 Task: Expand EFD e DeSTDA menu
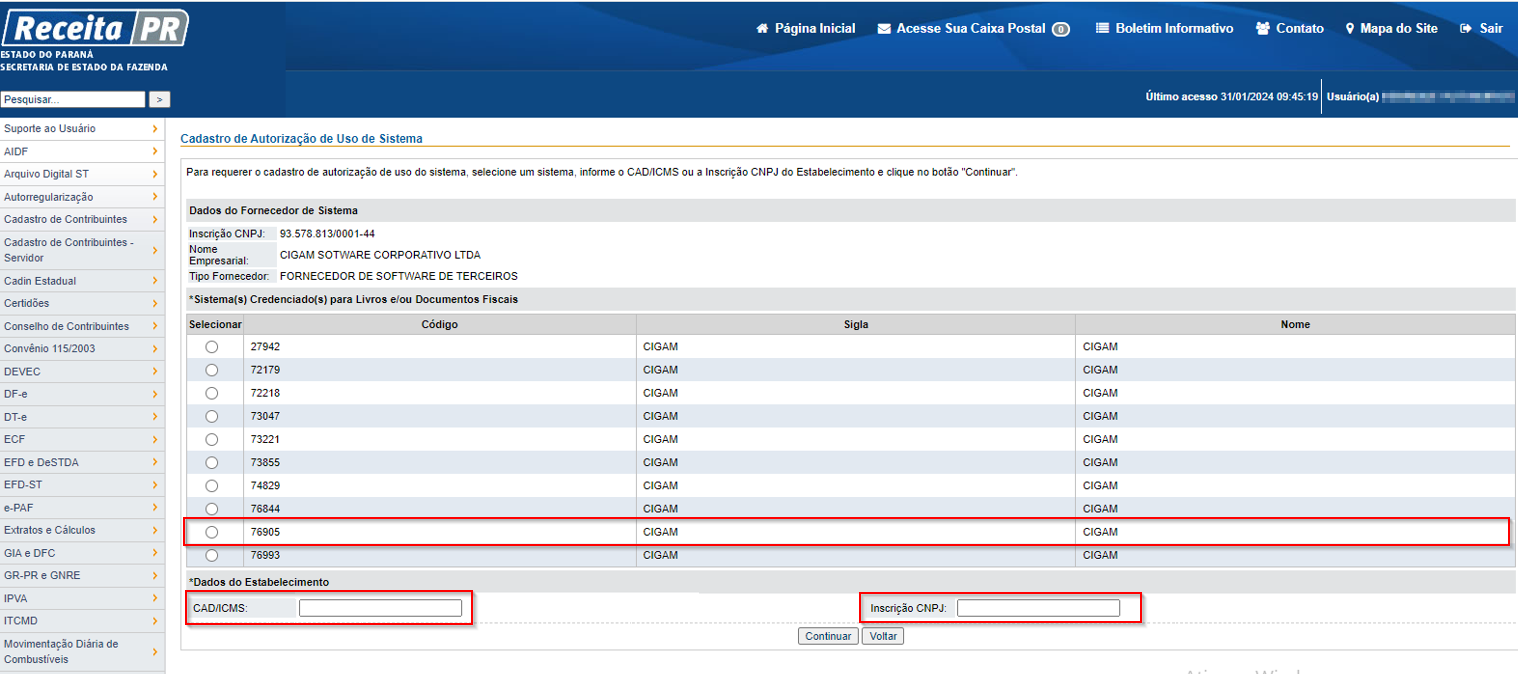point(82,462)
